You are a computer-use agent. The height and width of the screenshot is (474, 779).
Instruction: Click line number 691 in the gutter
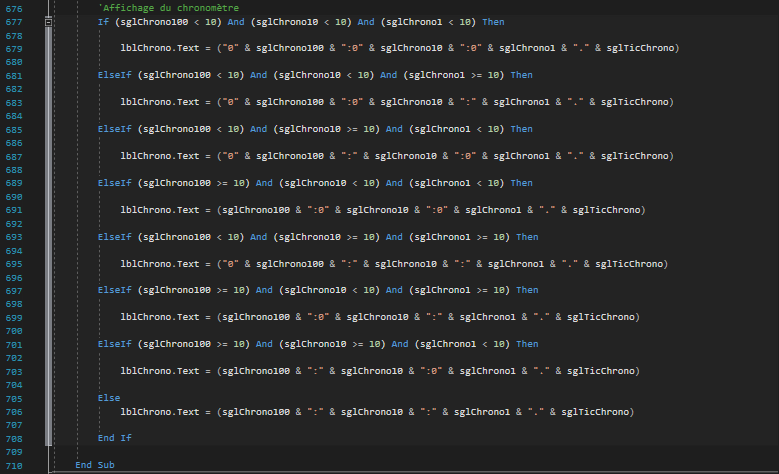14,210
